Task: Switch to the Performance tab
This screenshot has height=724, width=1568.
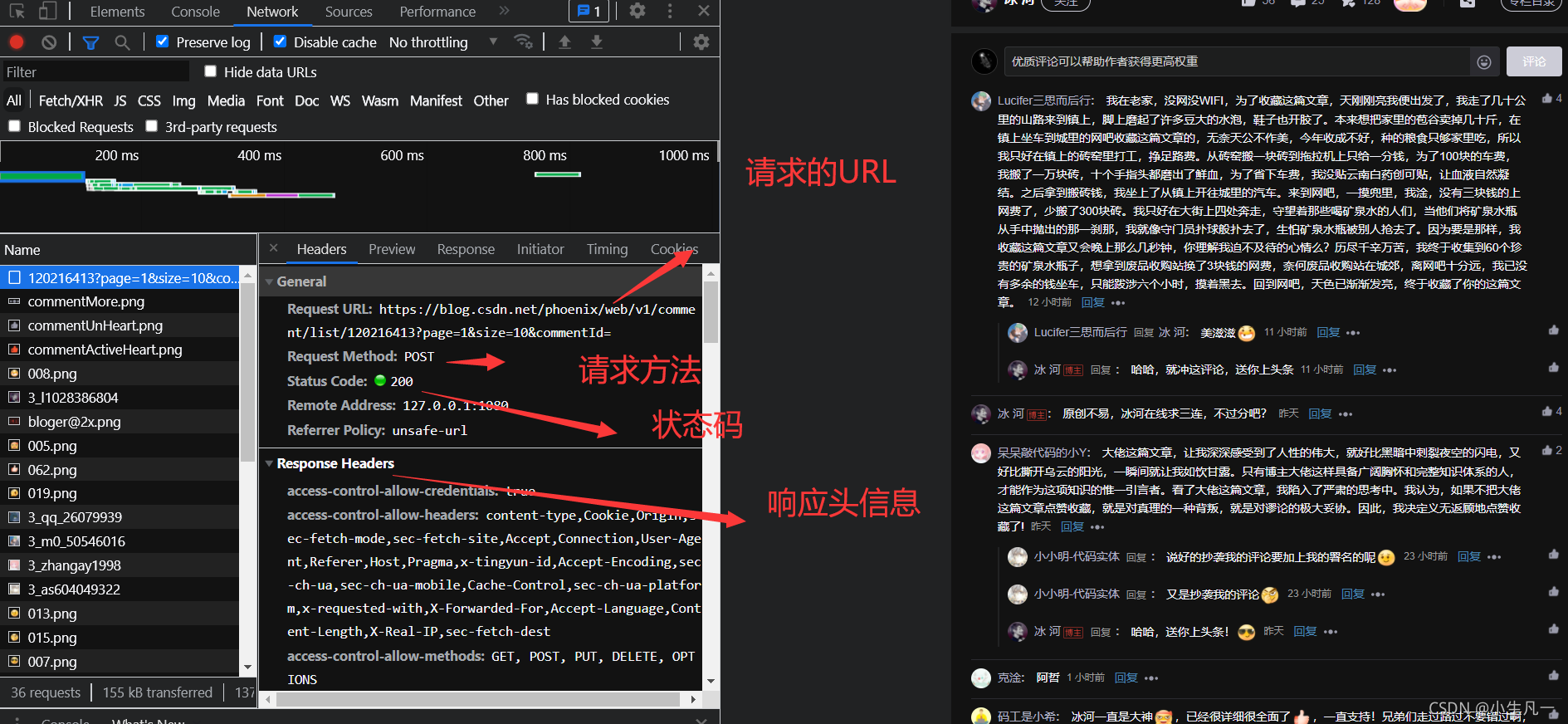Action: [437, 12]
